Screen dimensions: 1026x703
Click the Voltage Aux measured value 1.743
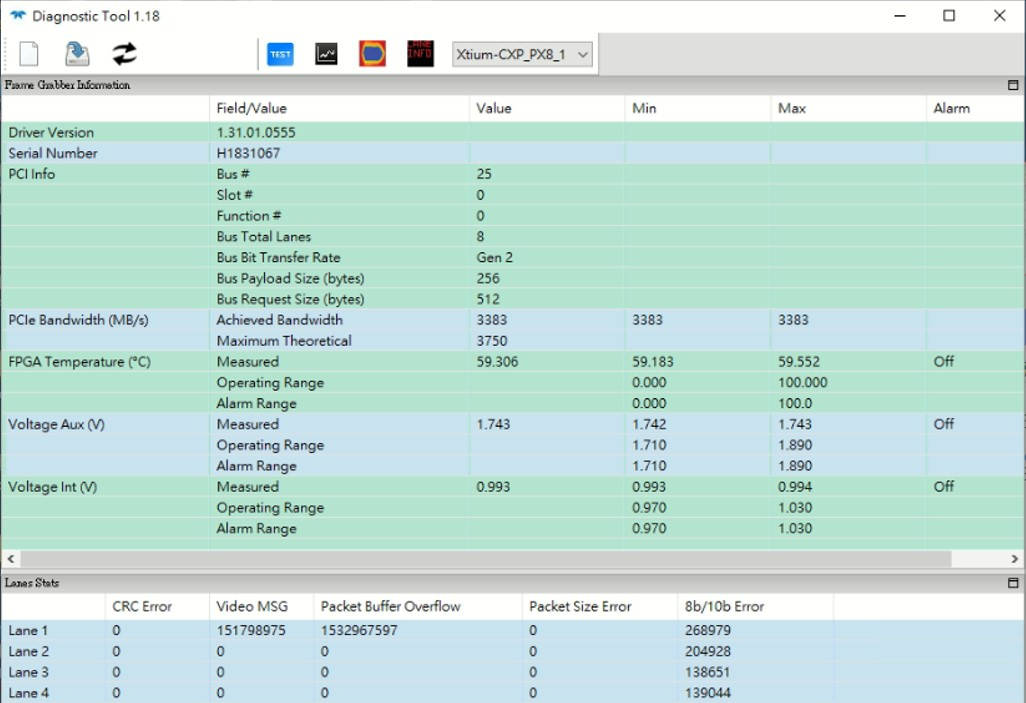tap(493, 425)
